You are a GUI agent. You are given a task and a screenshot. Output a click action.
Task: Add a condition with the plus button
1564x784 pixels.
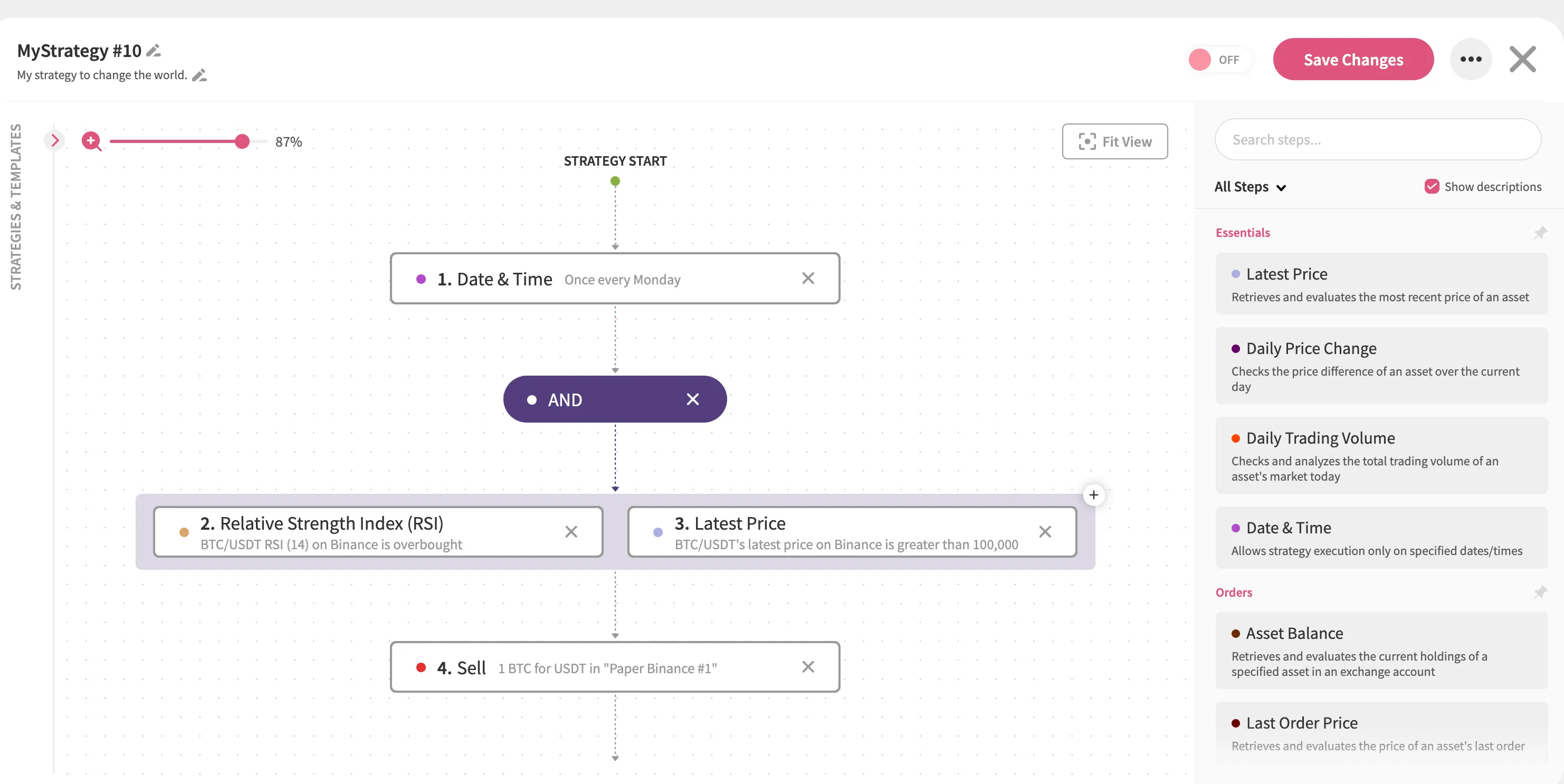click(x=1093, y=495)
